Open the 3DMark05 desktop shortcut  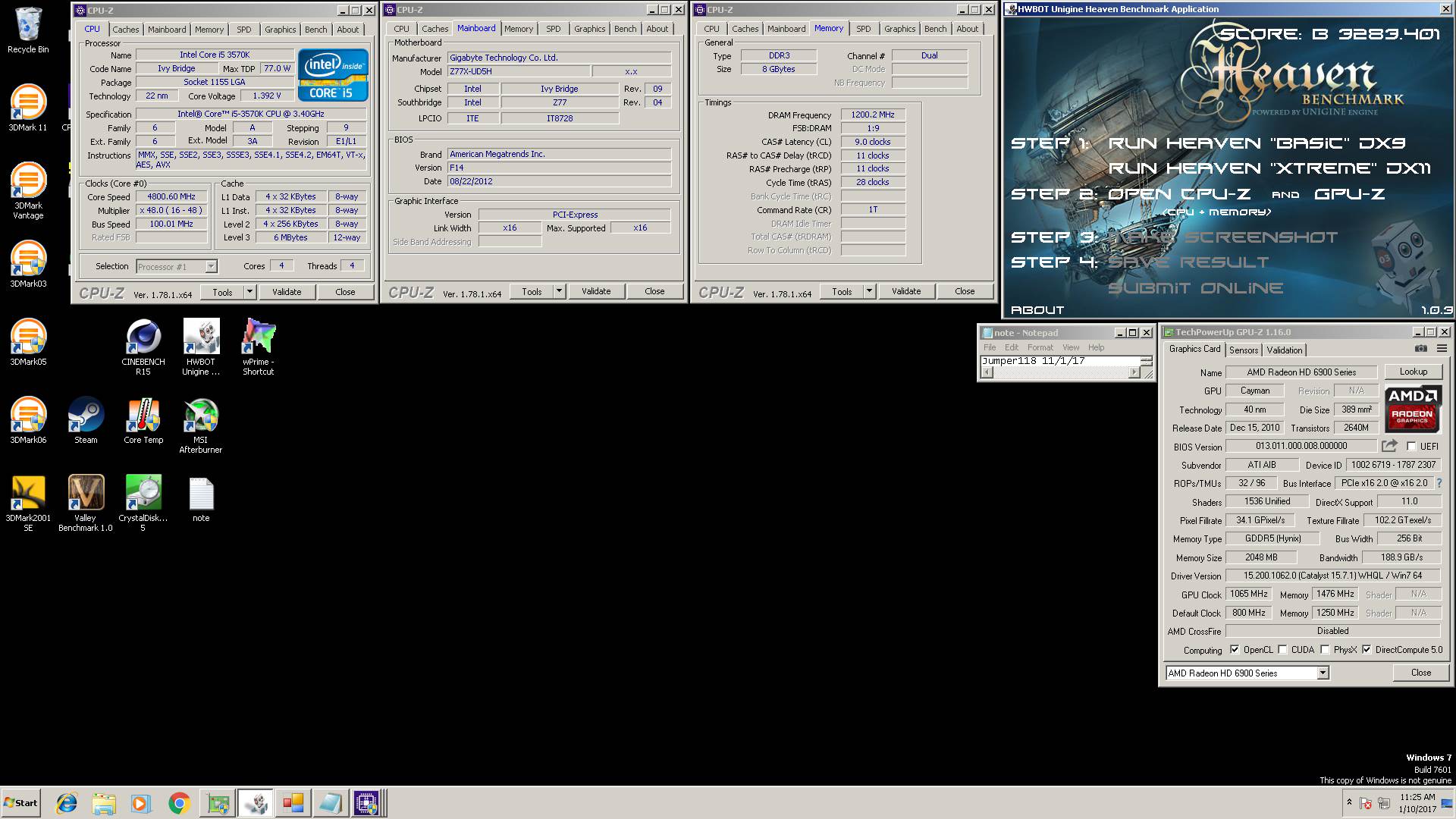28,342
